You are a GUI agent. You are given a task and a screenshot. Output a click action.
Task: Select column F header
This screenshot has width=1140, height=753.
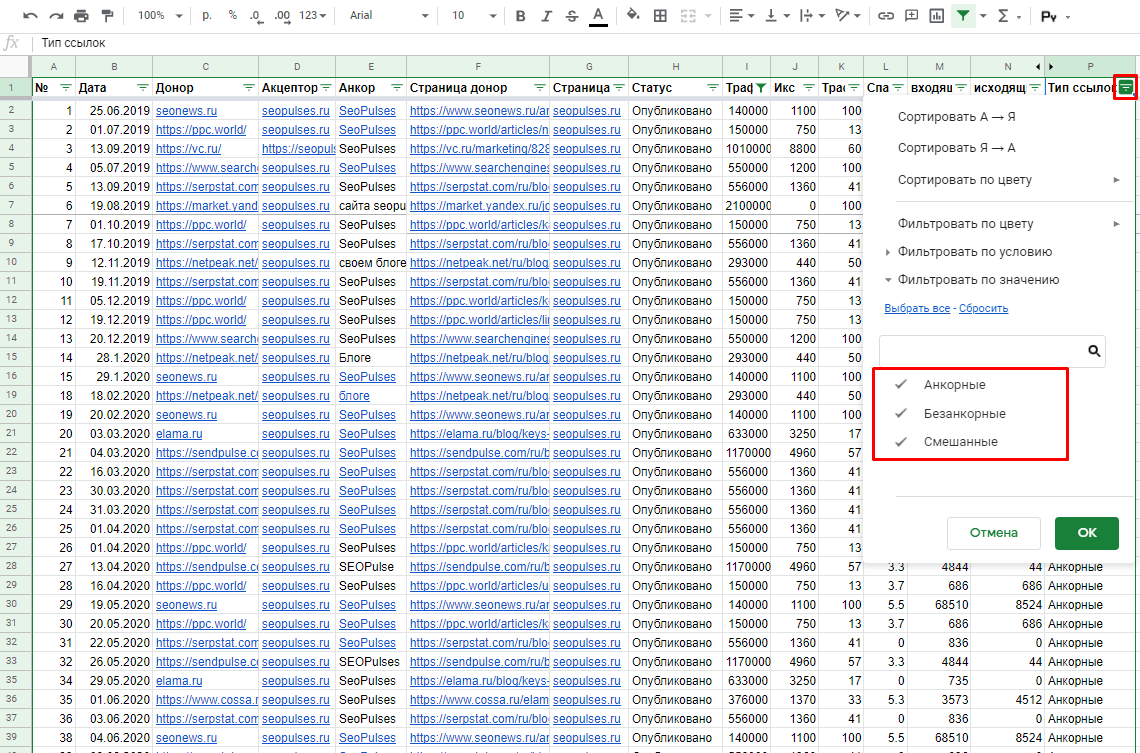click(x=478, y=66)
